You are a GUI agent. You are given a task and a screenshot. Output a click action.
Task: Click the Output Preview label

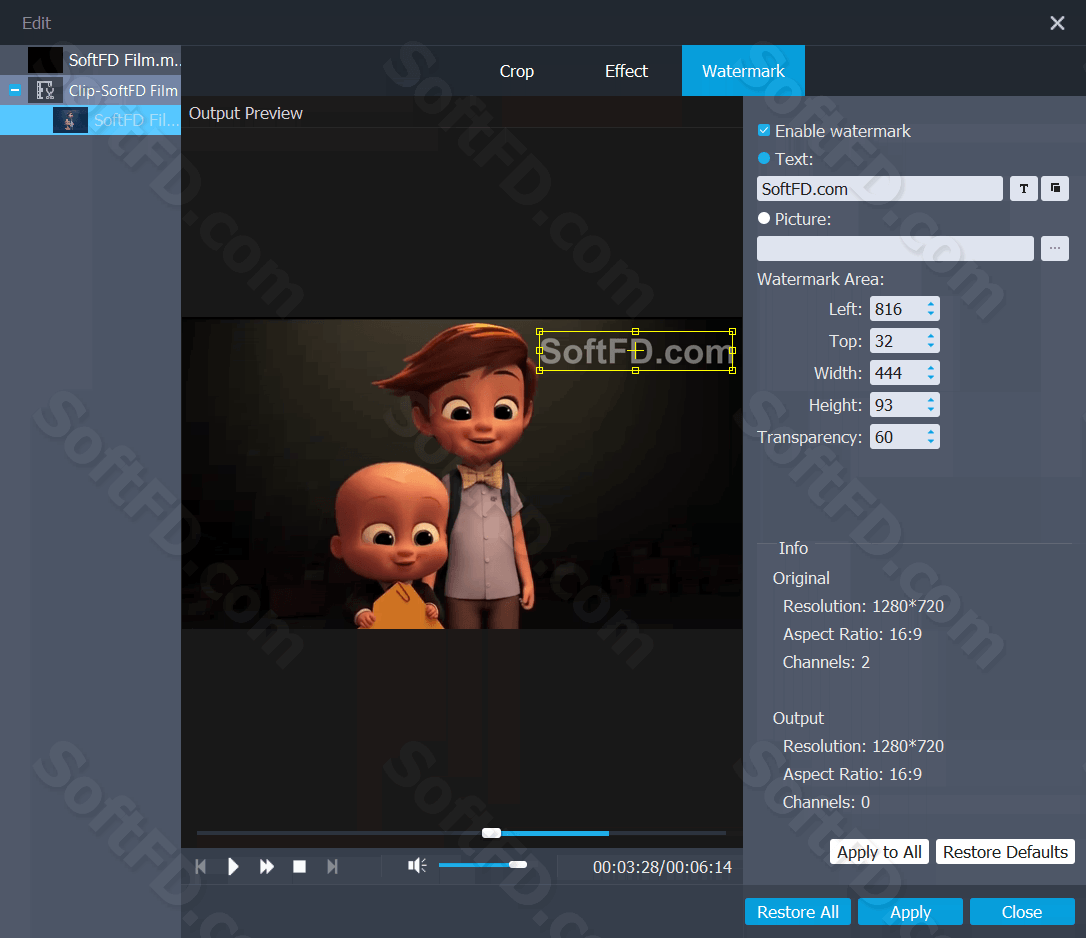[246, 113]
